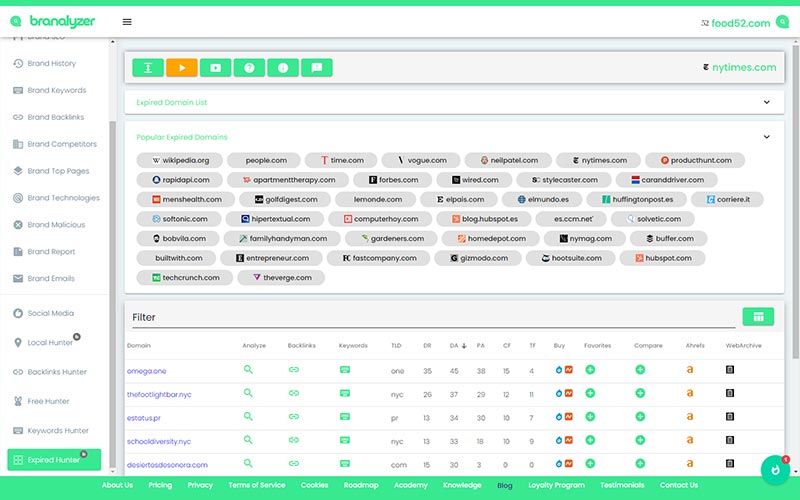Open the Blog footer link

pos(505,485)
